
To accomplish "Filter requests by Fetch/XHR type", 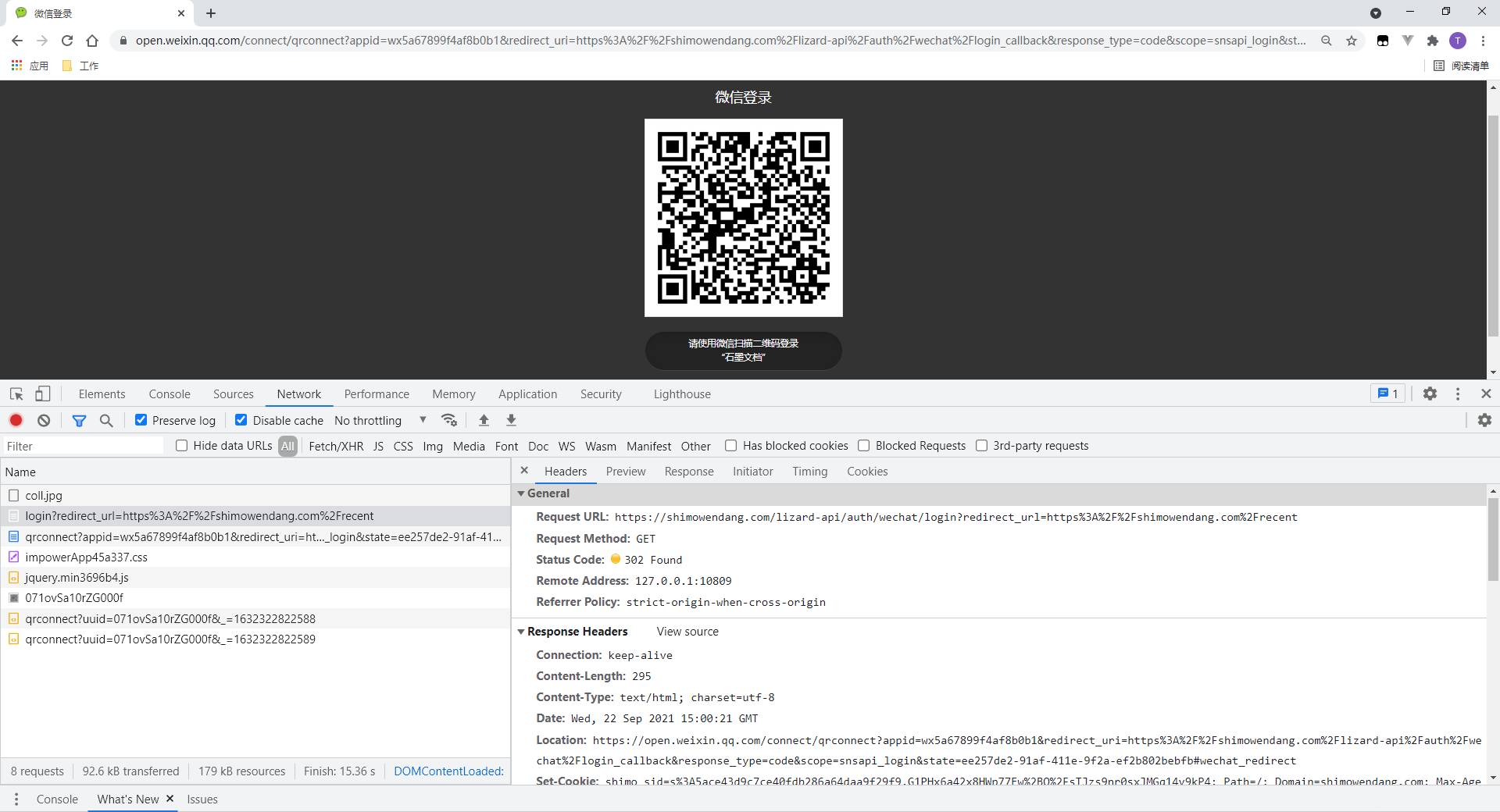I will (336, 446).
